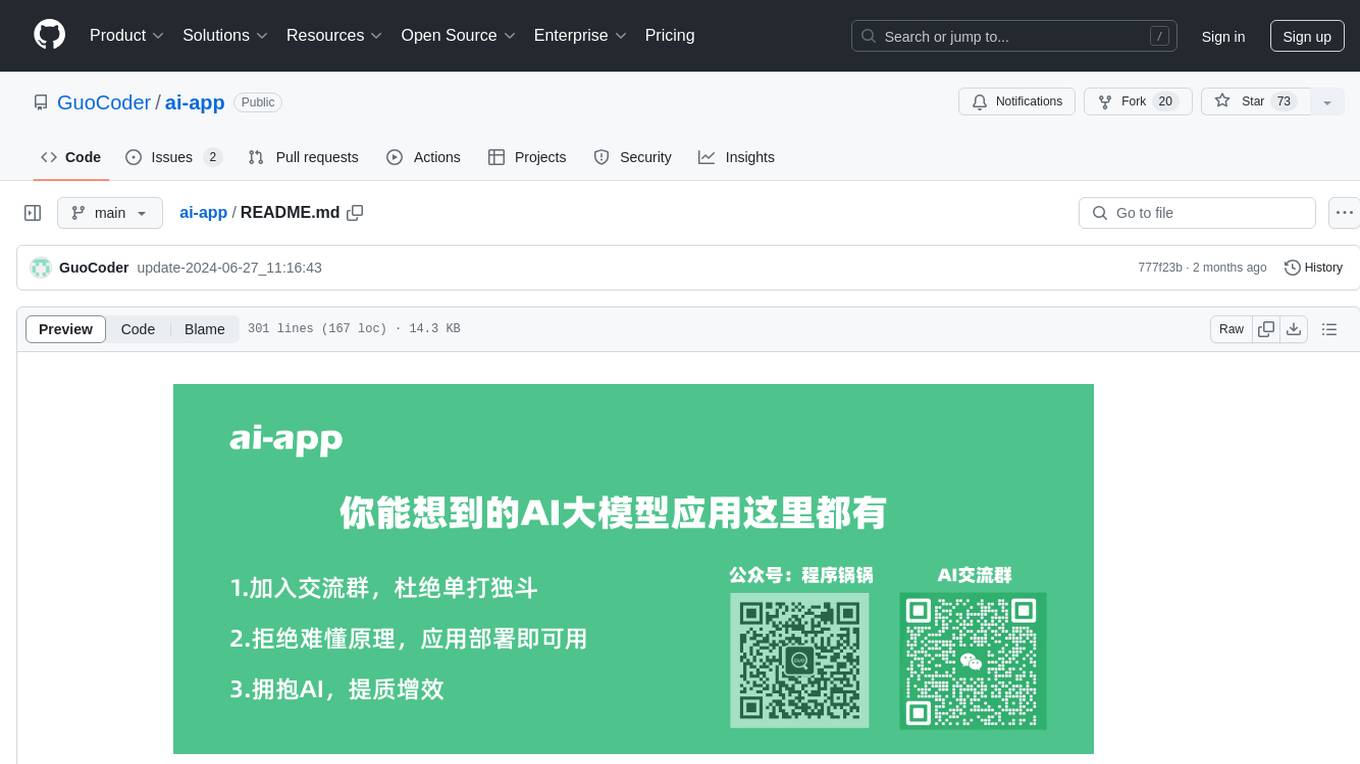This screenshot has width=1360, height=764.
Task: Open the star lists dropdown arrow
Action: click(x=1327, y=102)
